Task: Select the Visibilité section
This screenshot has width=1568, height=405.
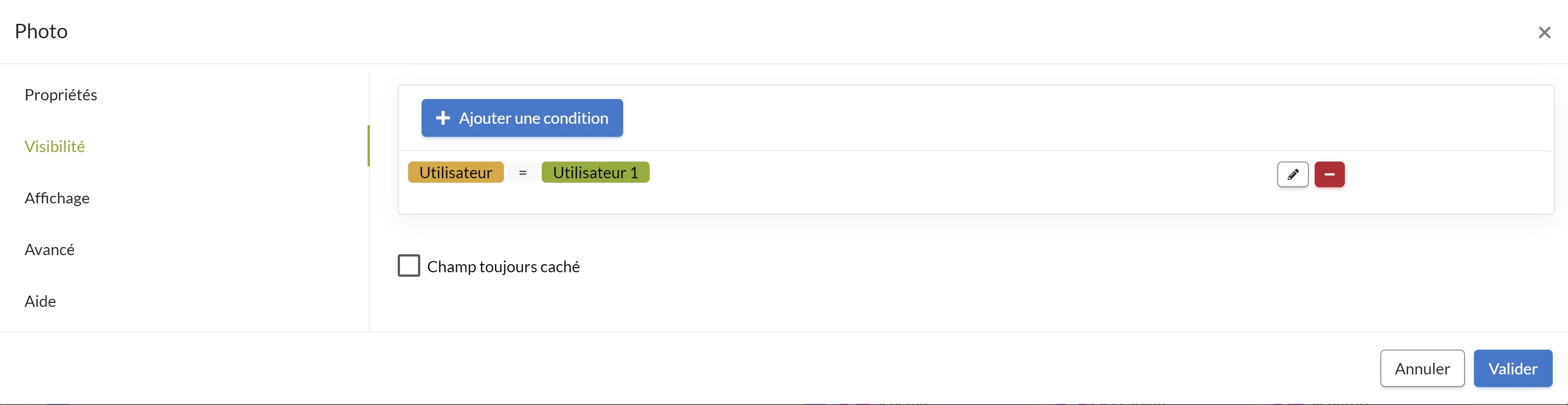Action: (55, 146)
